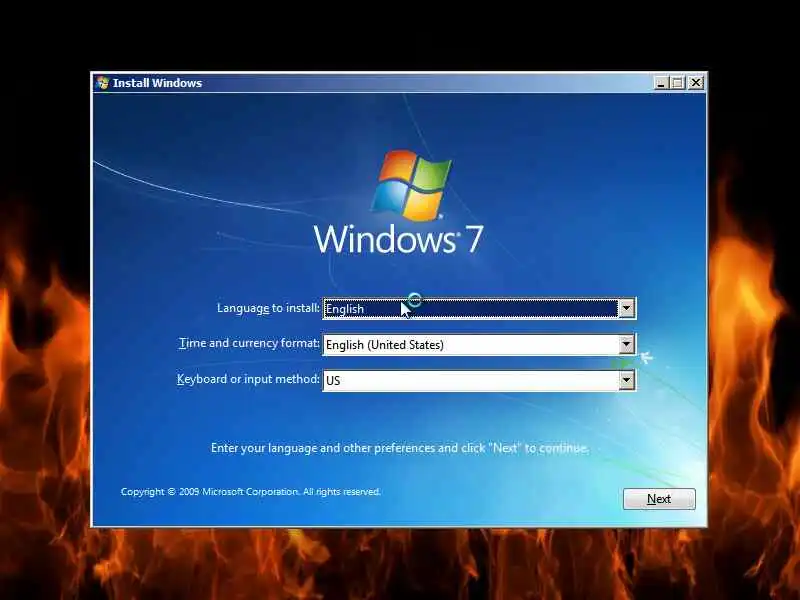This screenshot has height=600, width=800.
Task: Click the 'Enter your language' instruction text
Action: 400,448
